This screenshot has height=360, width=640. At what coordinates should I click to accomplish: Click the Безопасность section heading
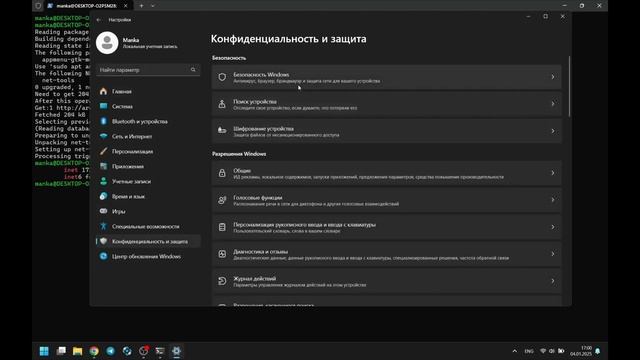(229, 58)
